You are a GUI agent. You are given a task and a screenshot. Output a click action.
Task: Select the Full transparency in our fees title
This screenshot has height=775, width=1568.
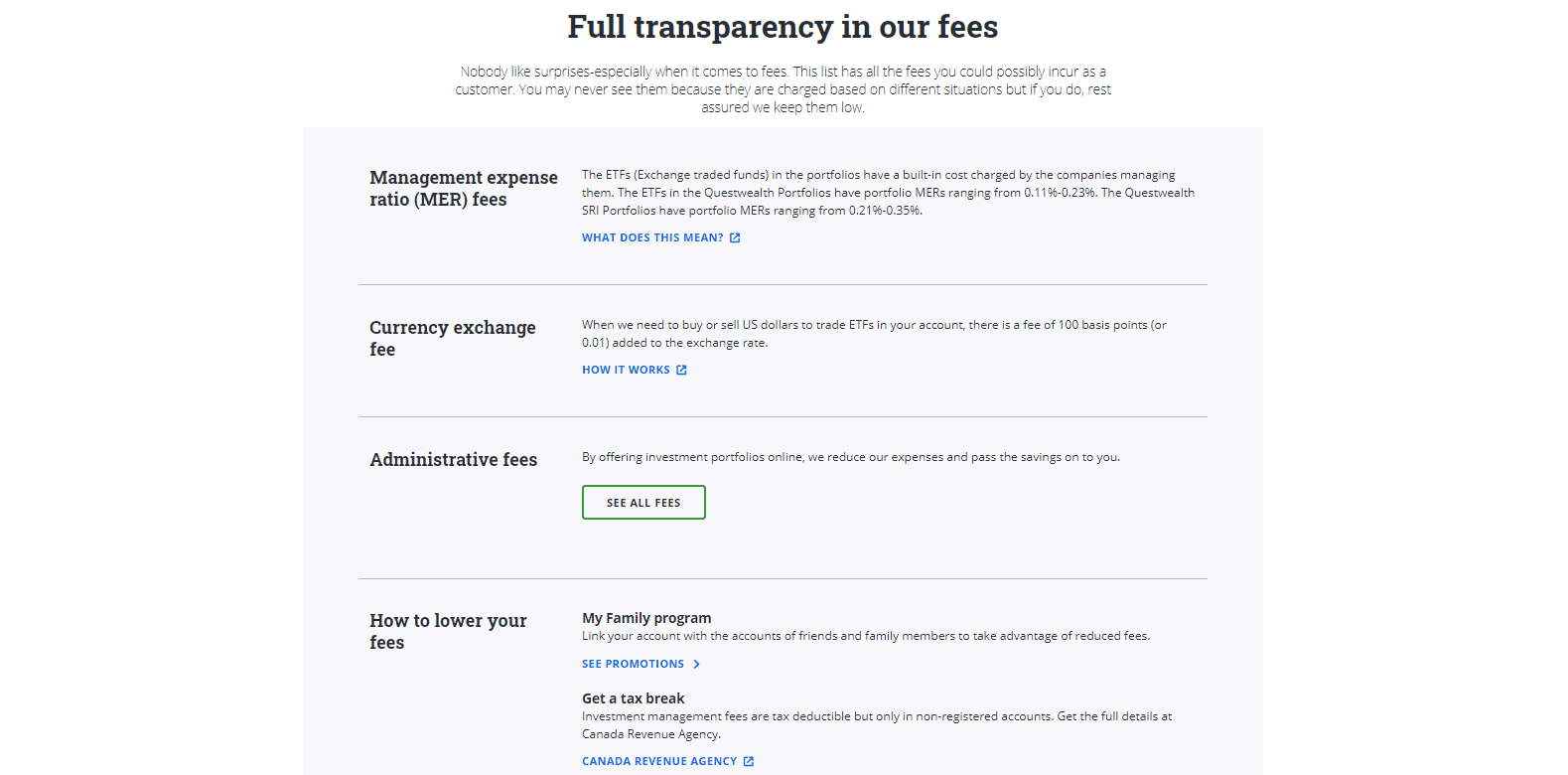pyautogui.click(x=782, y=27)
